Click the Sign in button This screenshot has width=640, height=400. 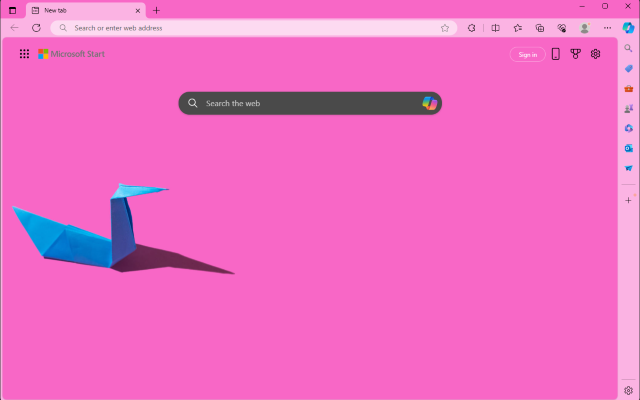pyautogui.click(x=527, y=54)
